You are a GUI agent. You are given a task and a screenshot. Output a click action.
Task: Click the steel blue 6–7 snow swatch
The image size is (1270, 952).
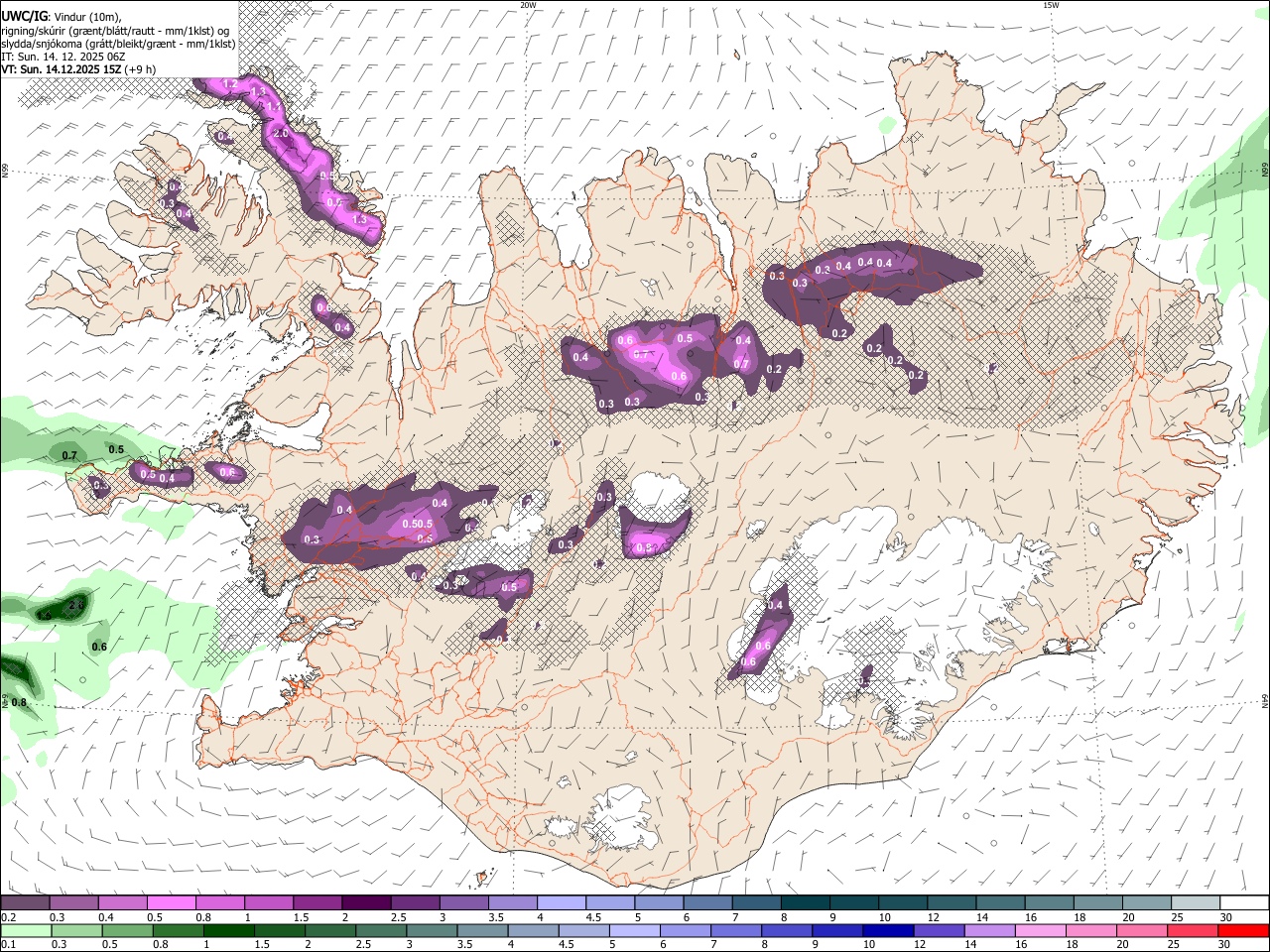click(708, 902)
